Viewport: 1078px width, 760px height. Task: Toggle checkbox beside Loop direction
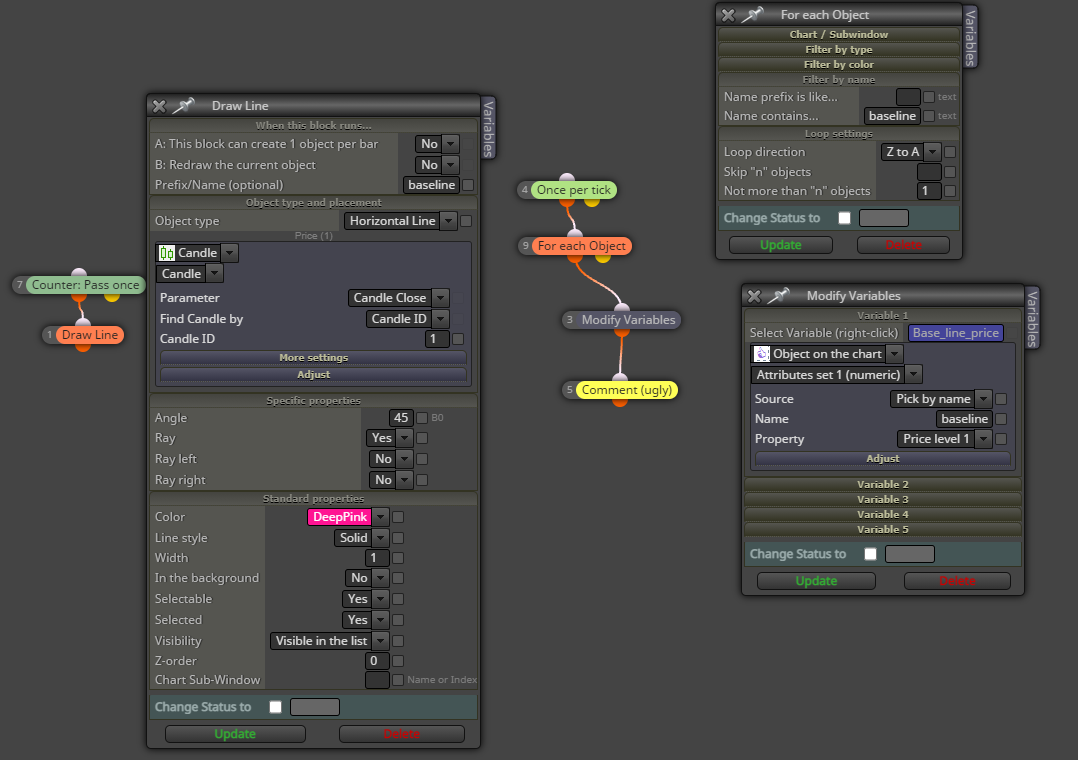[x=950, y=152]
